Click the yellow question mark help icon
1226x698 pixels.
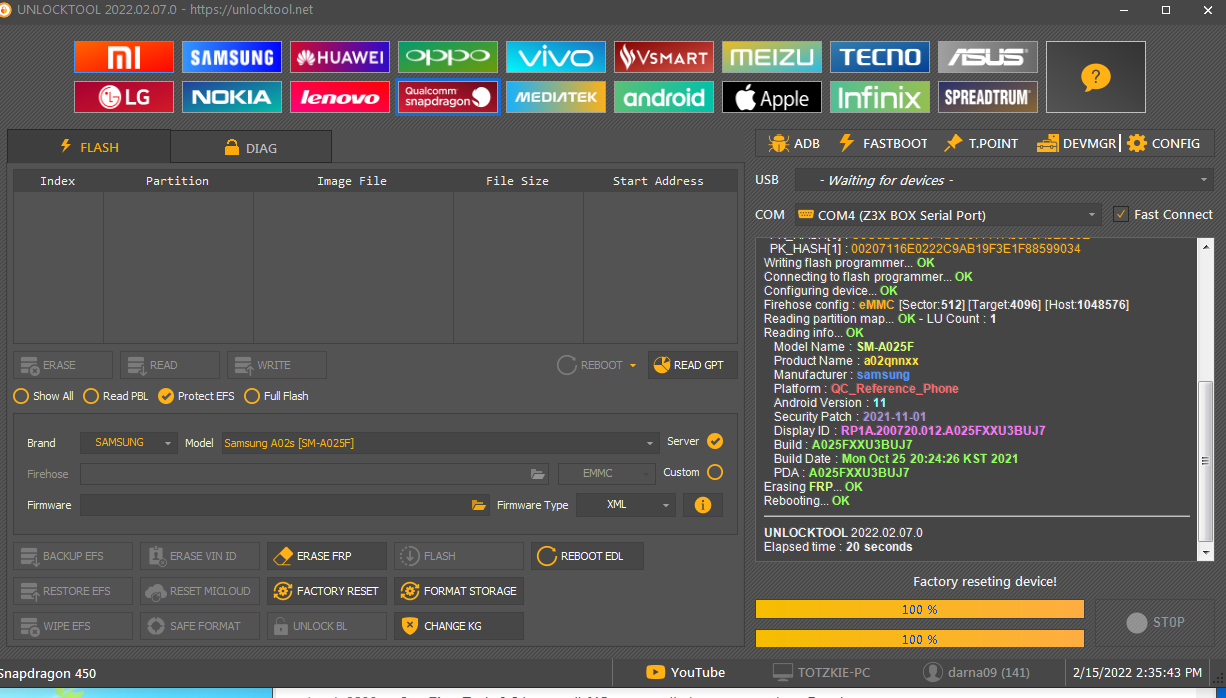point(1096,77)
